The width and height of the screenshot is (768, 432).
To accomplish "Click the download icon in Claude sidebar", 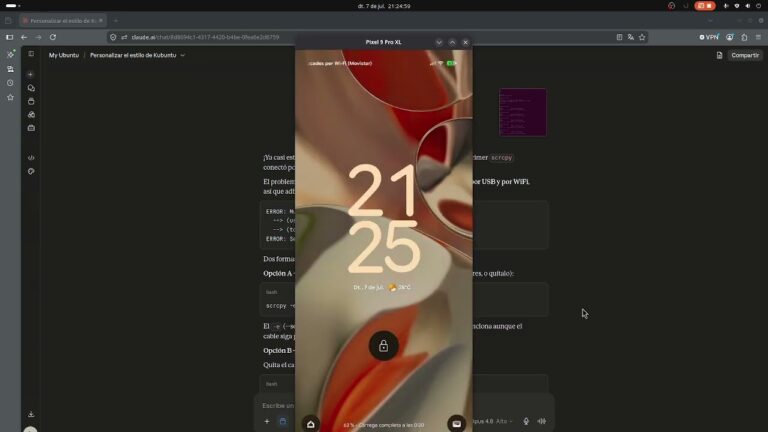I will [x=31, y=414].
